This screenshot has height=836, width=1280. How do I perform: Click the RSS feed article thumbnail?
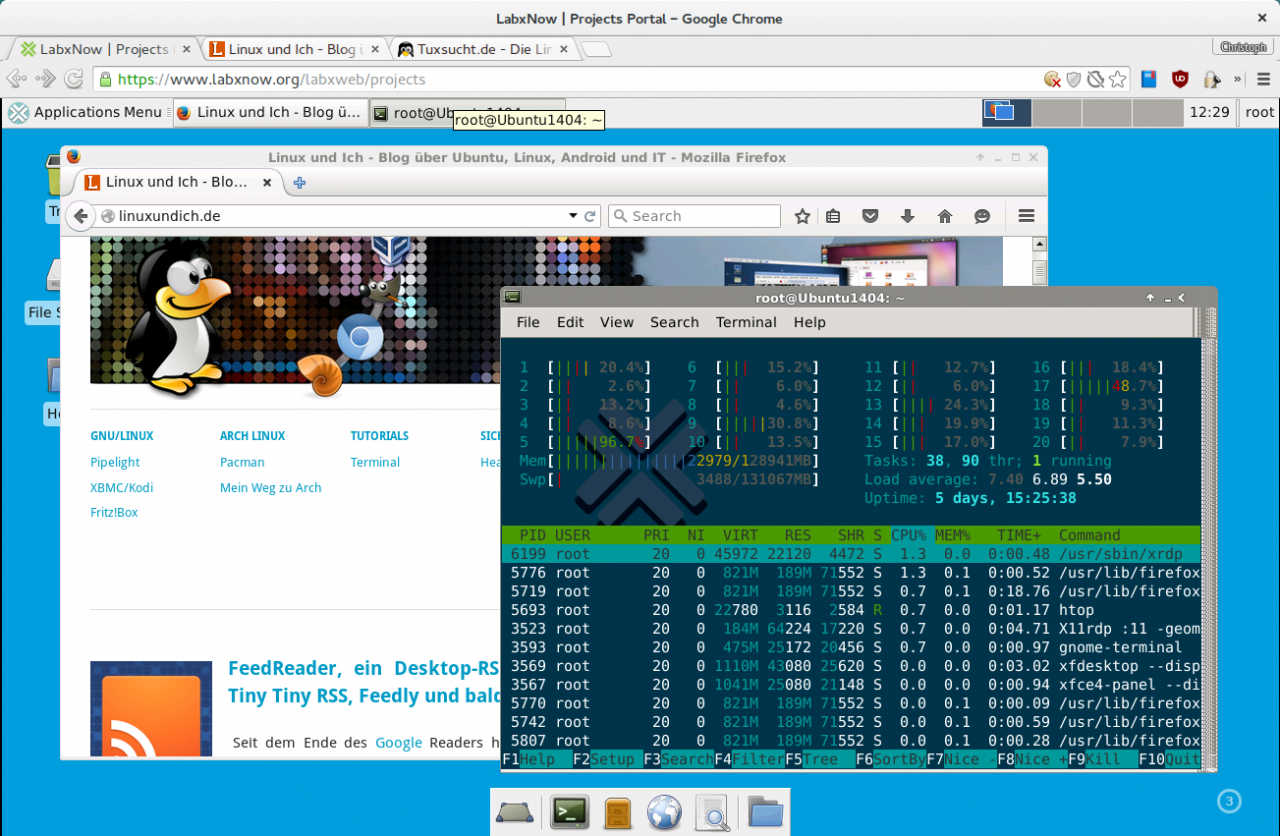pyautogui.click(x=151, y=709)
